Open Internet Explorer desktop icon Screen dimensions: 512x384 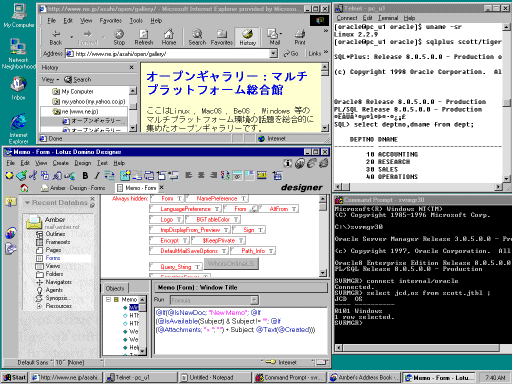click(x=18, y=128)
